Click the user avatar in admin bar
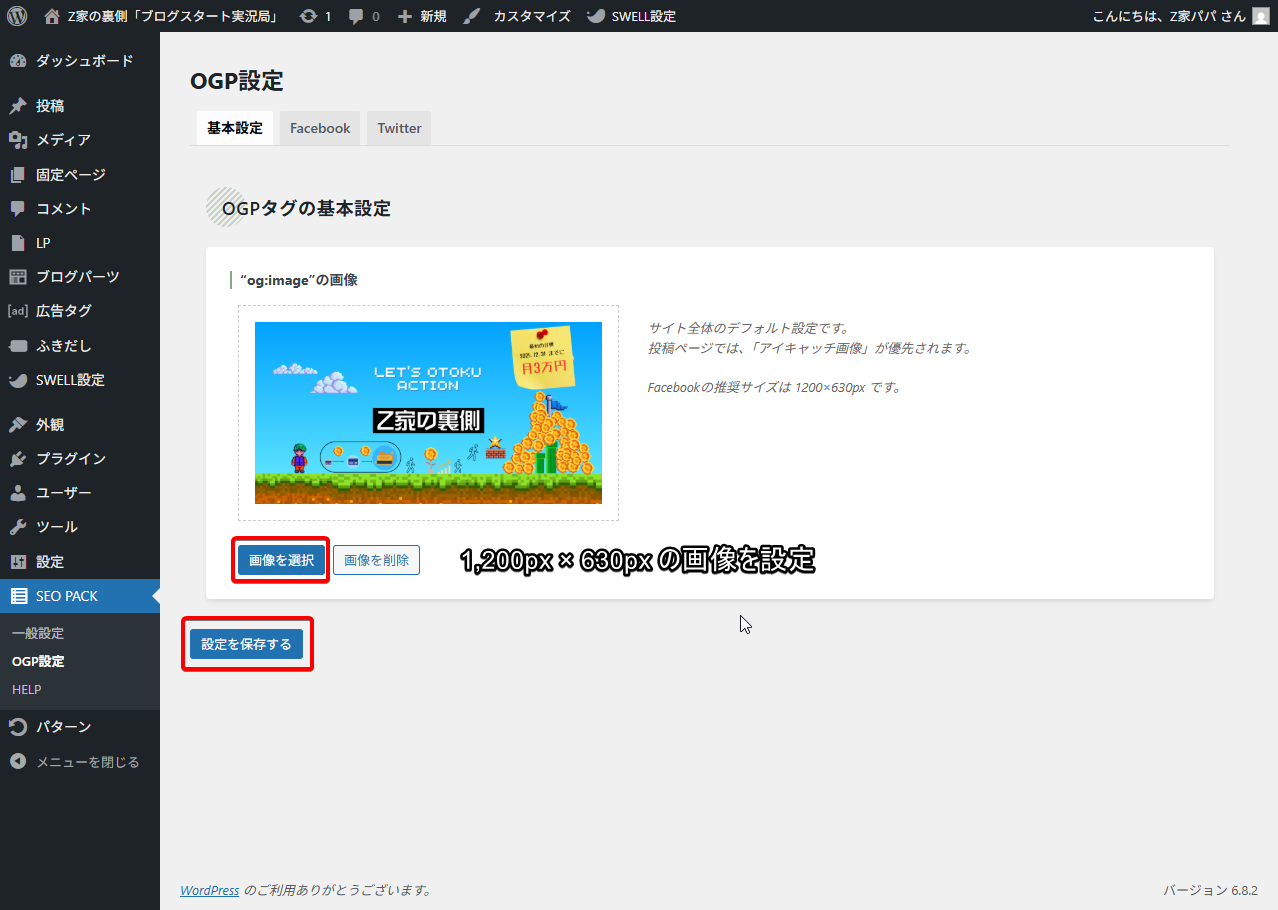 [x=1261, y=16]
